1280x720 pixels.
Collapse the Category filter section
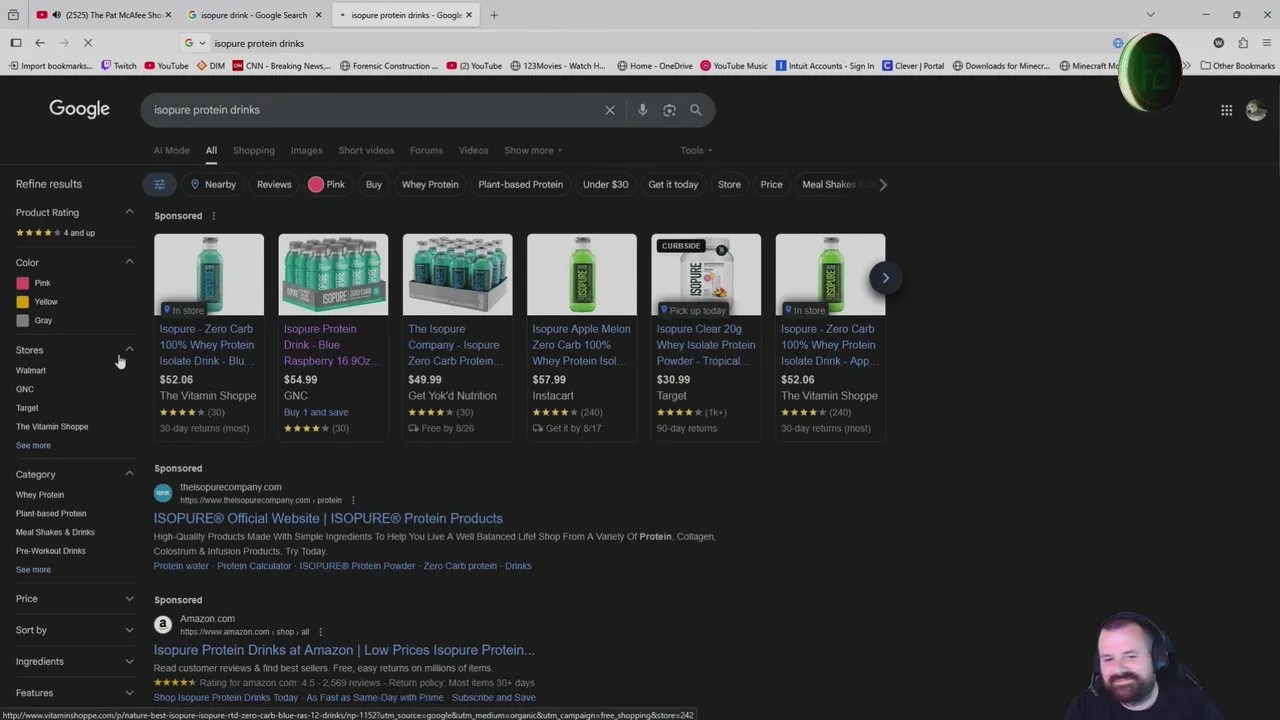(129, 474)
